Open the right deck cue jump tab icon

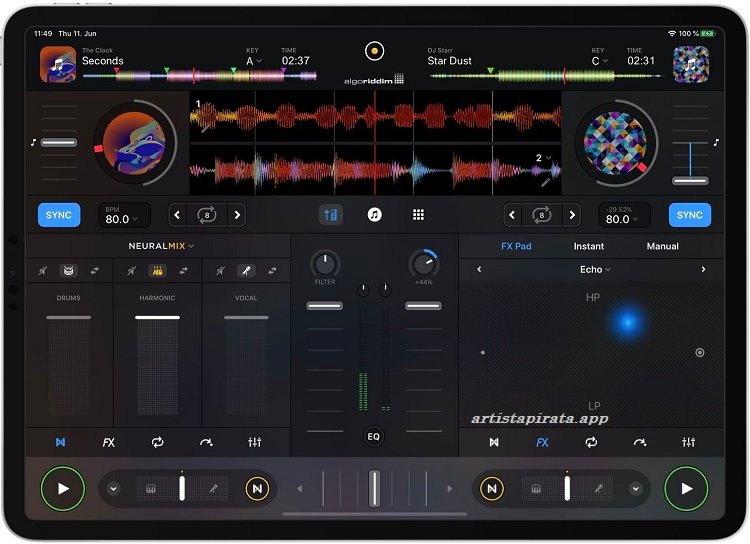[x=640, y=442]
